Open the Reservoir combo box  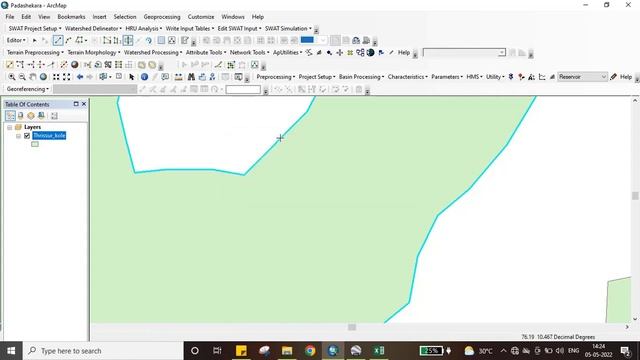pyautogui.click(x=582, y=77)
